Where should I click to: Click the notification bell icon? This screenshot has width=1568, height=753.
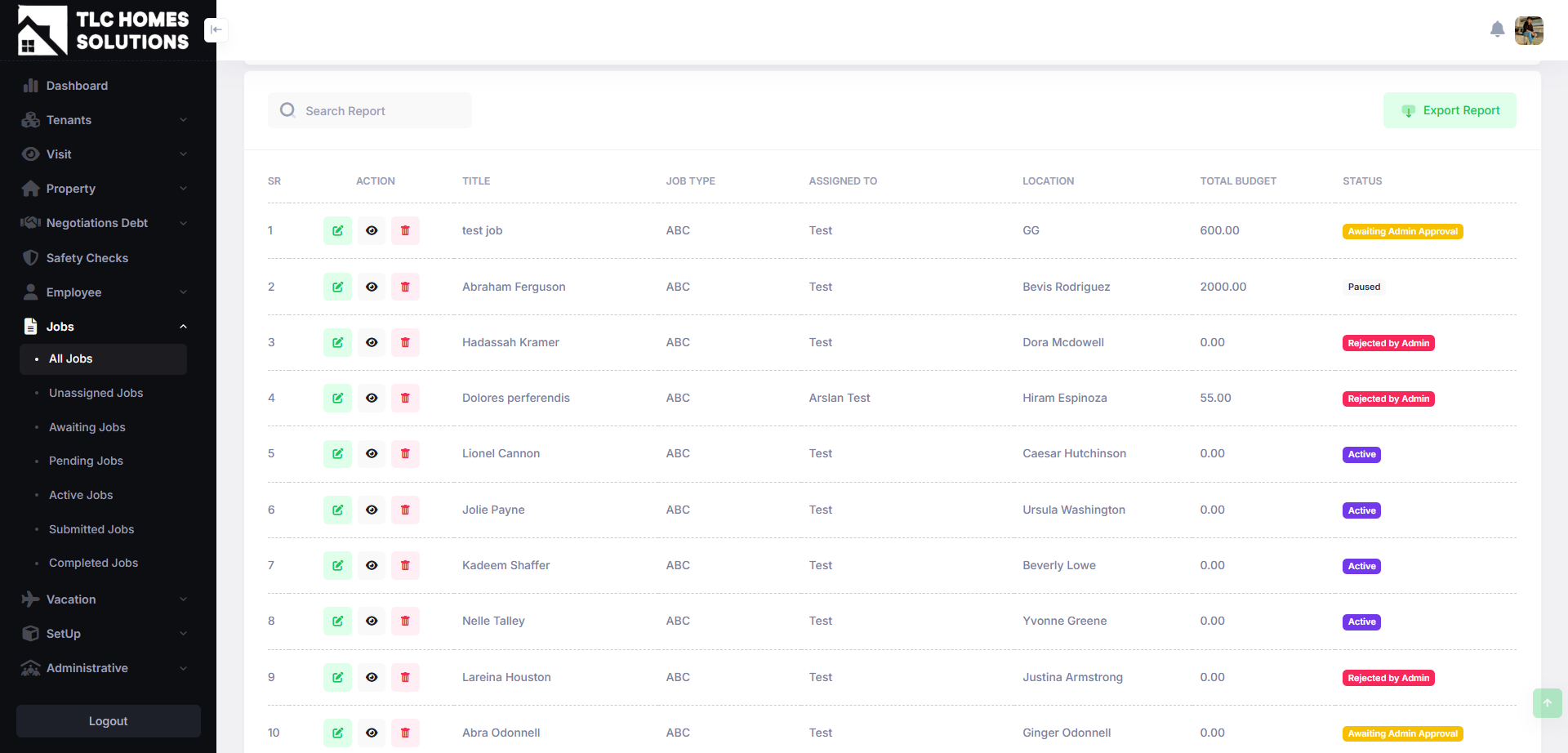pyautogui.click(x=1497, y=30)
